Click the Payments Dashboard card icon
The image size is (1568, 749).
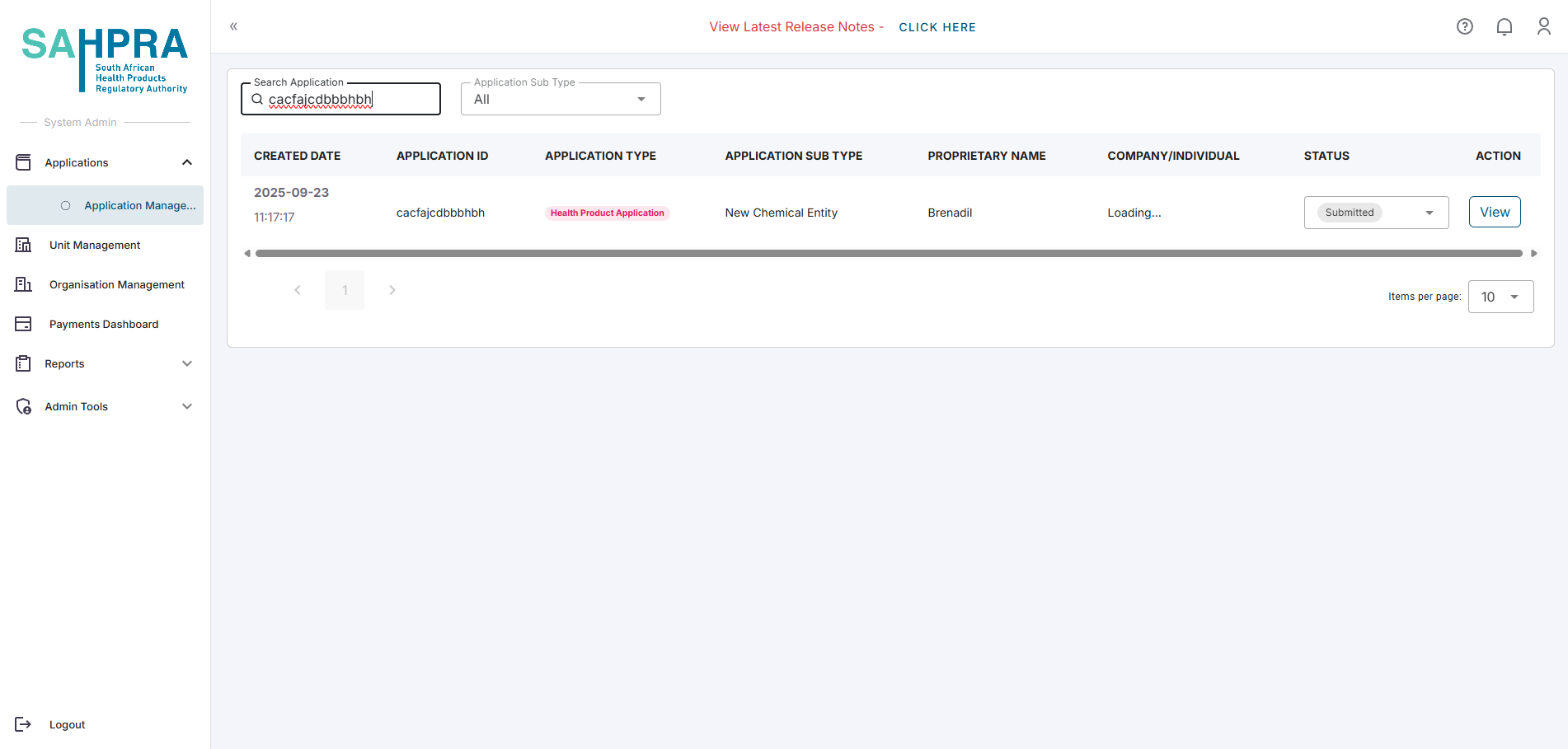(x=23, y=324)
